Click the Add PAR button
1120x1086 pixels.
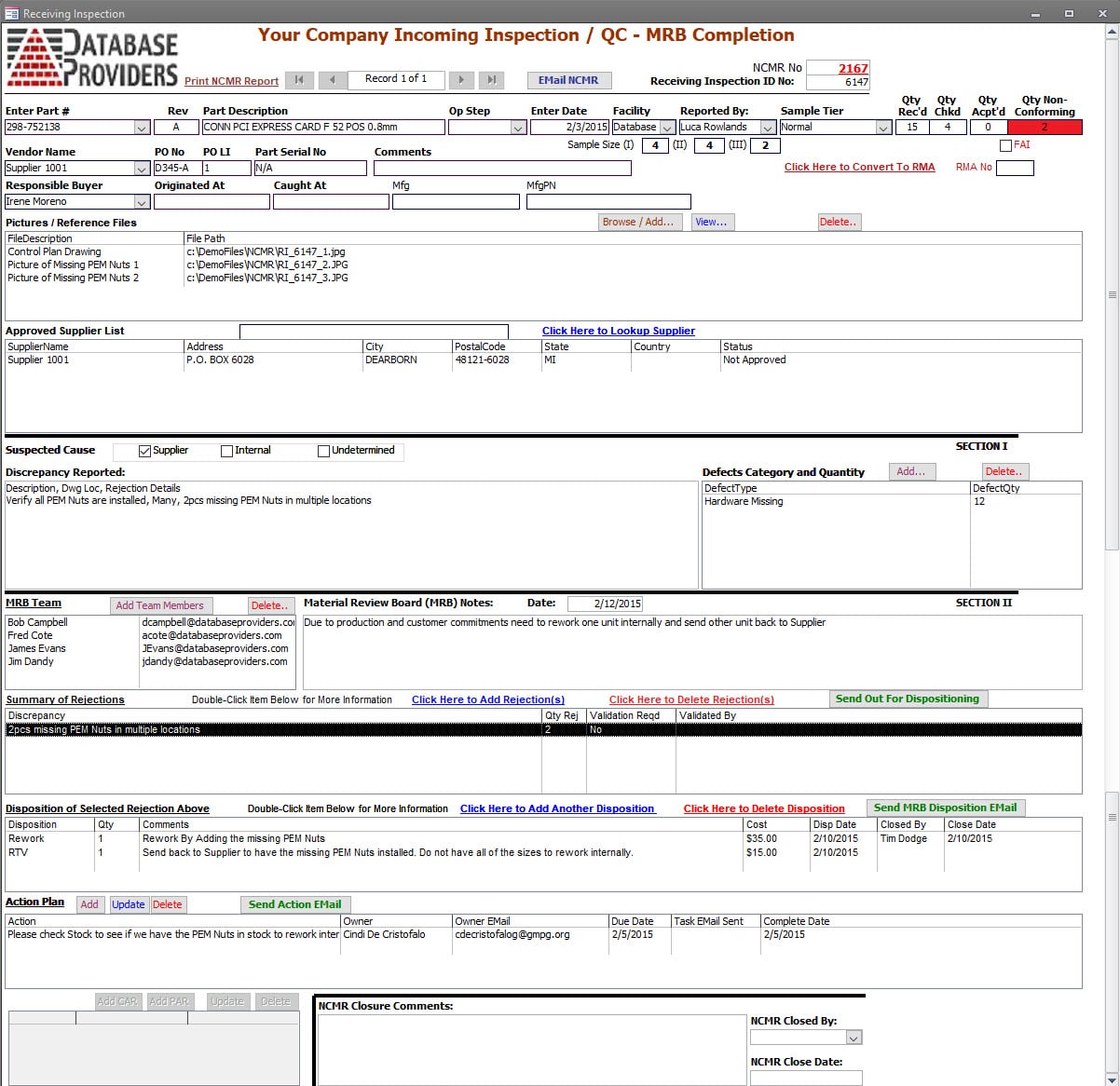tap(170, 1001)
